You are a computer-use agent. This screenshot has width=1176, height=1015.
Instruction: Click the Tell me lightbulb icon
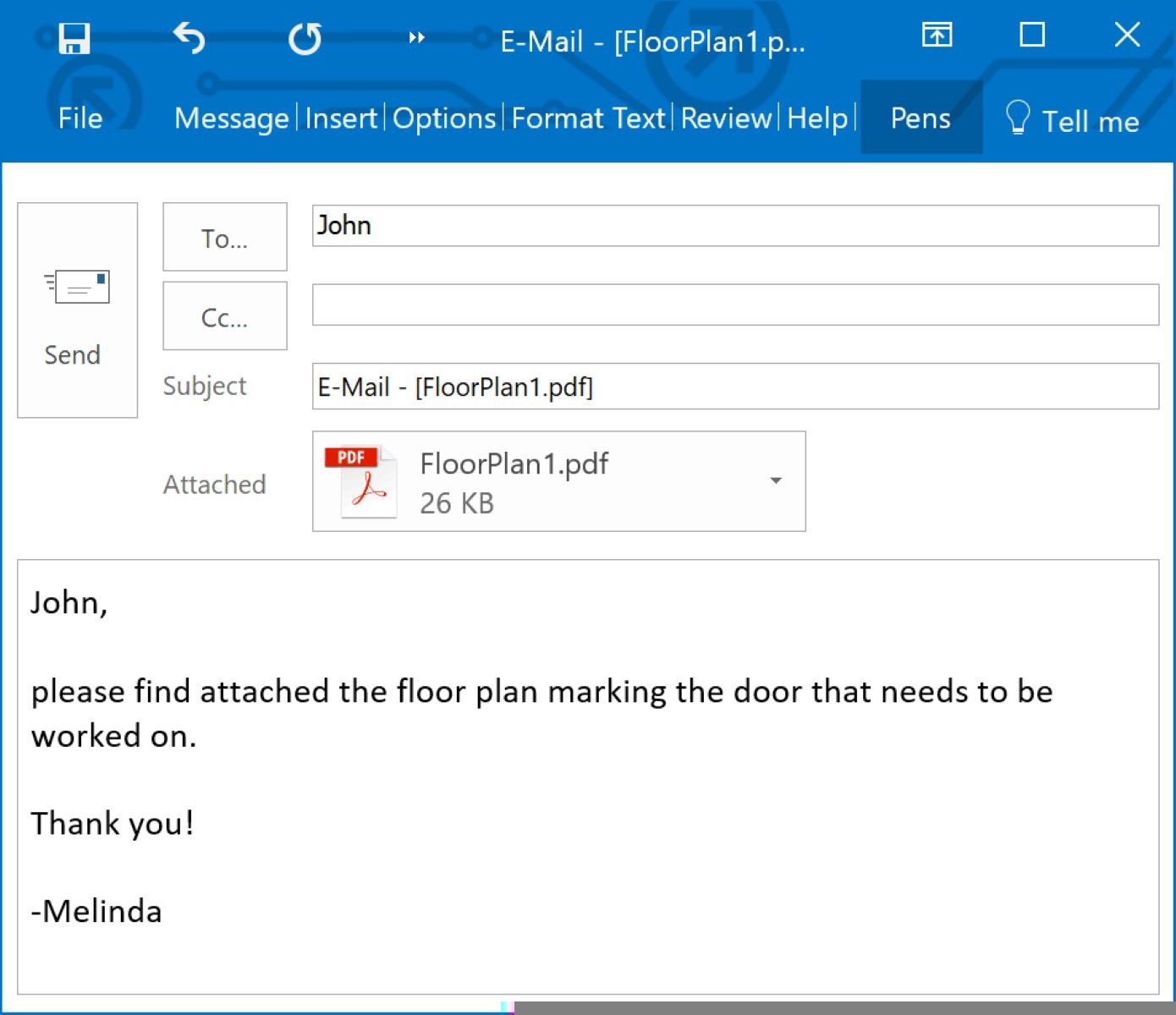point(1017,118)
